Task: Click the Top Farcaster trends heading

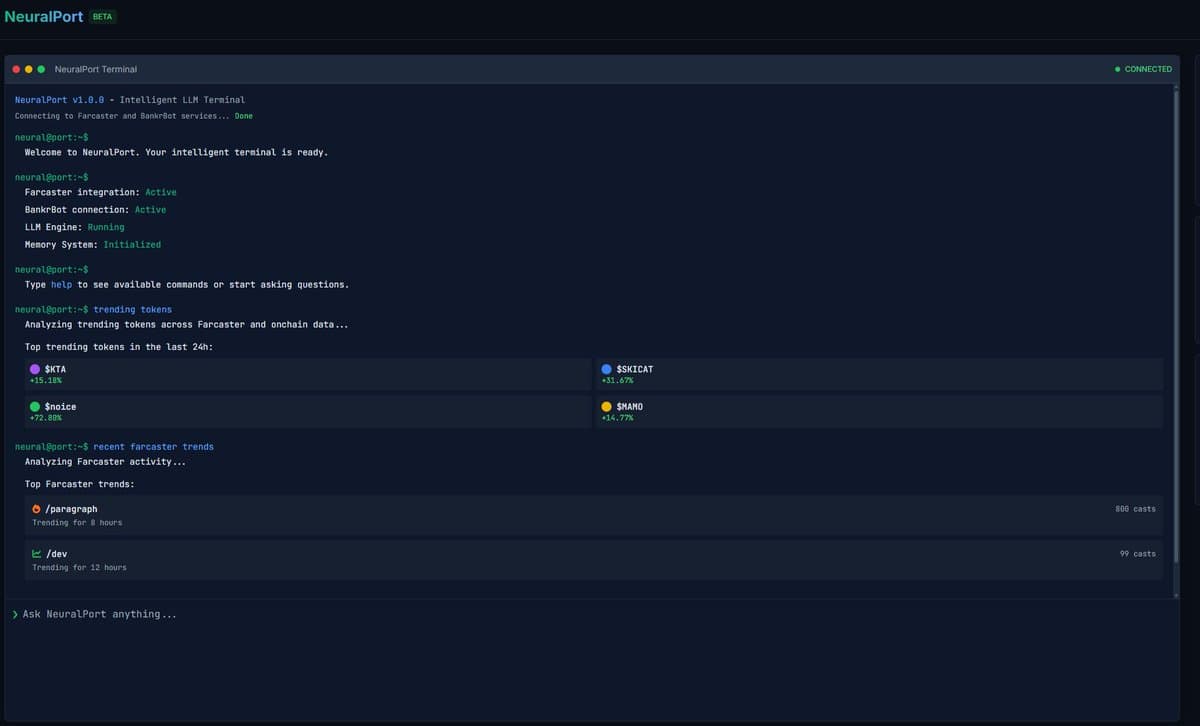Action: [80, 485]
